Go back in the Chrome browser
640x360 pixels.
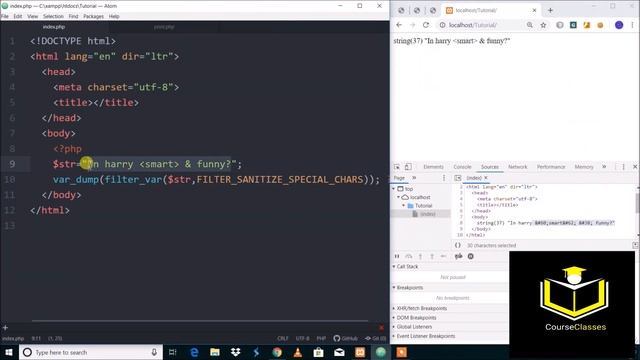[x=399, y=25]
